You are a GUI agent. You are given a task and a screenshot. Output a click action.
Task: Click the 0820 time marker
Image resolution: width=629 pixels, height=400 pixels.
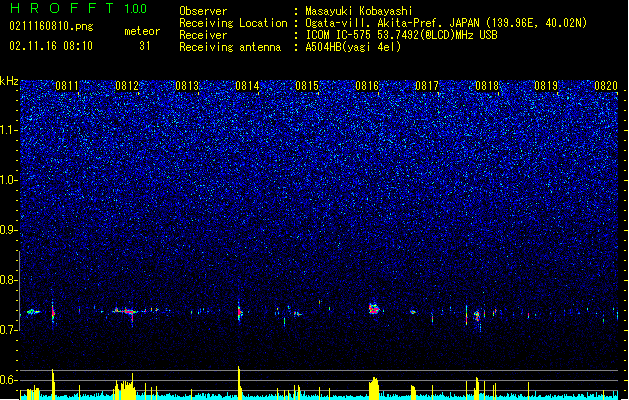[x=606, y=86]
